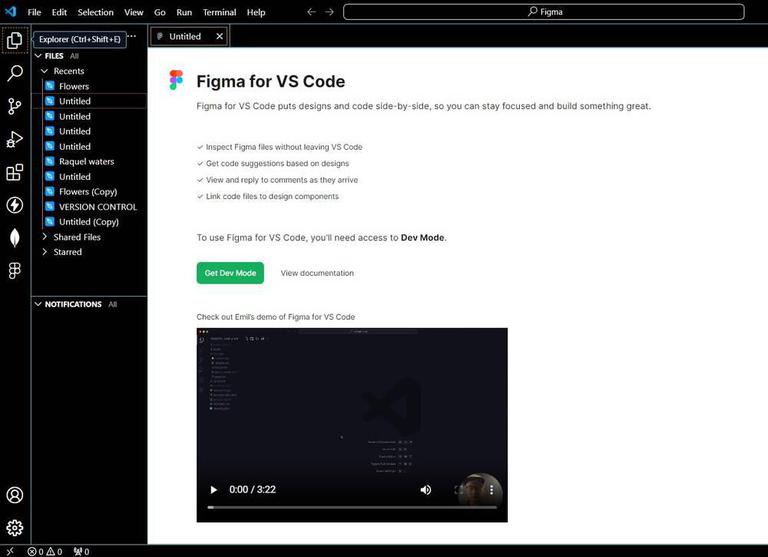The height and width of the screenshot is (557, 768).
Task: Expand the Shared Files folder
Action: tap(45, 237)
